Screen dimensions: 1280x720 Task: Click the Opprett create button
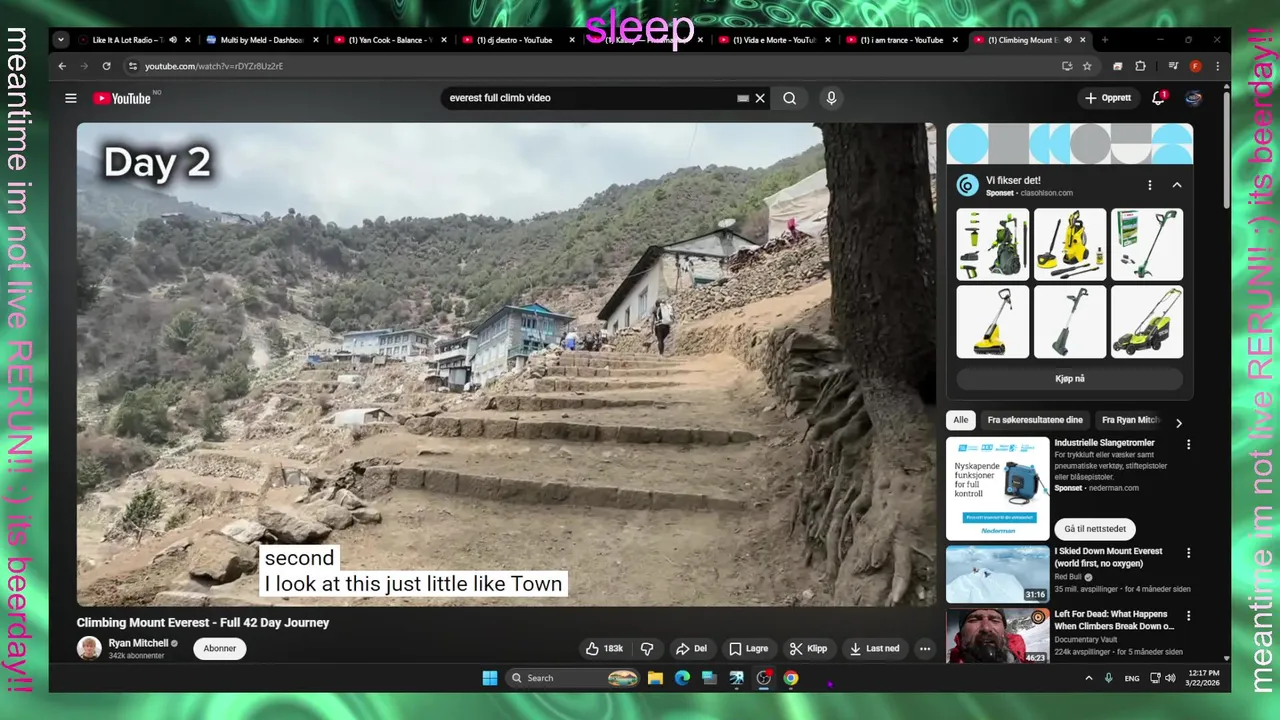(x=1108, y=98)
